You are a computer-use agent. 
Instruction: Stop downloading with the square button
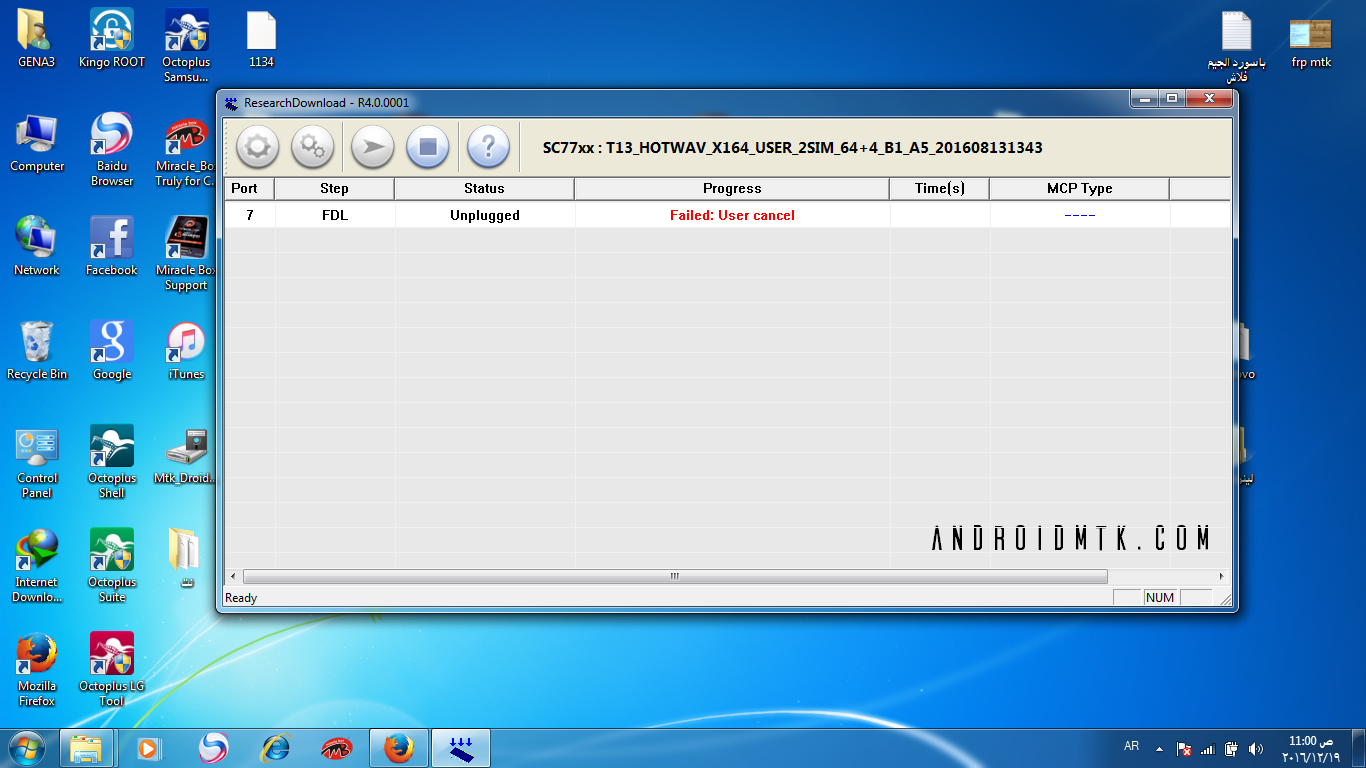pos(427,148)
